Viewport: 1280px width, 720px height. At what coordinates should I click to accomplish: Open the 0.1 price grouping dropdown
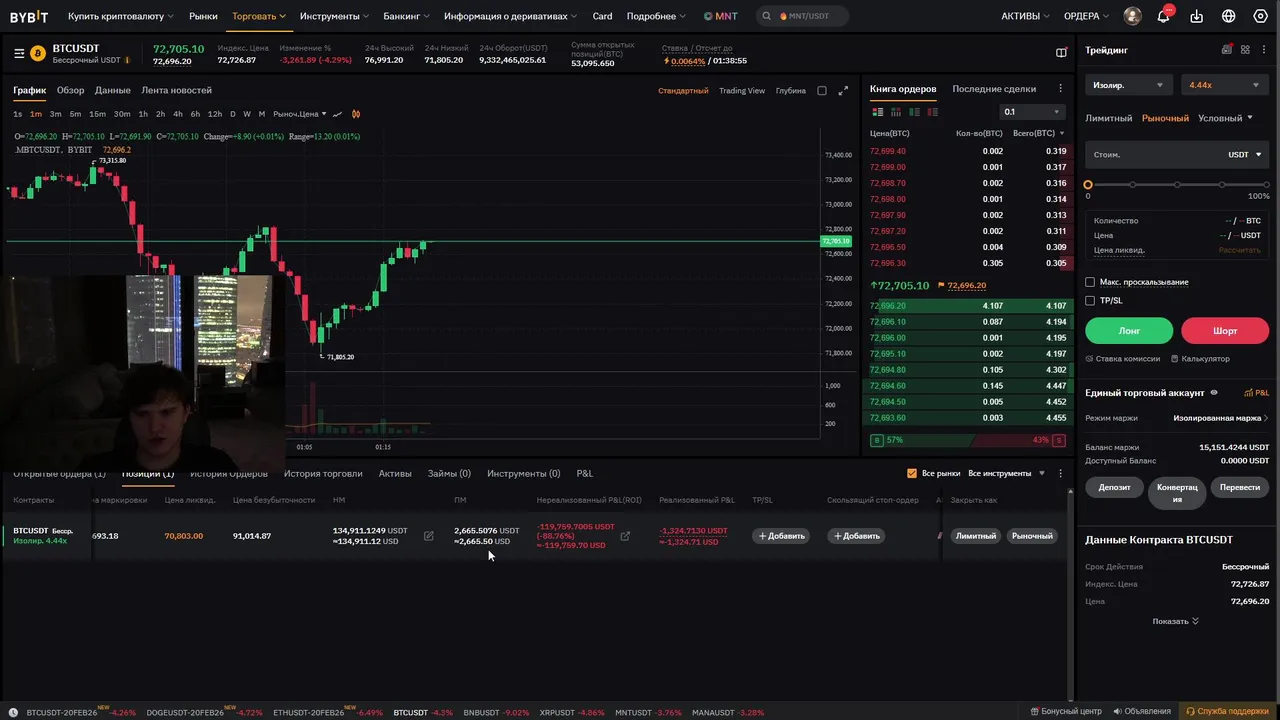[1031, 112]
